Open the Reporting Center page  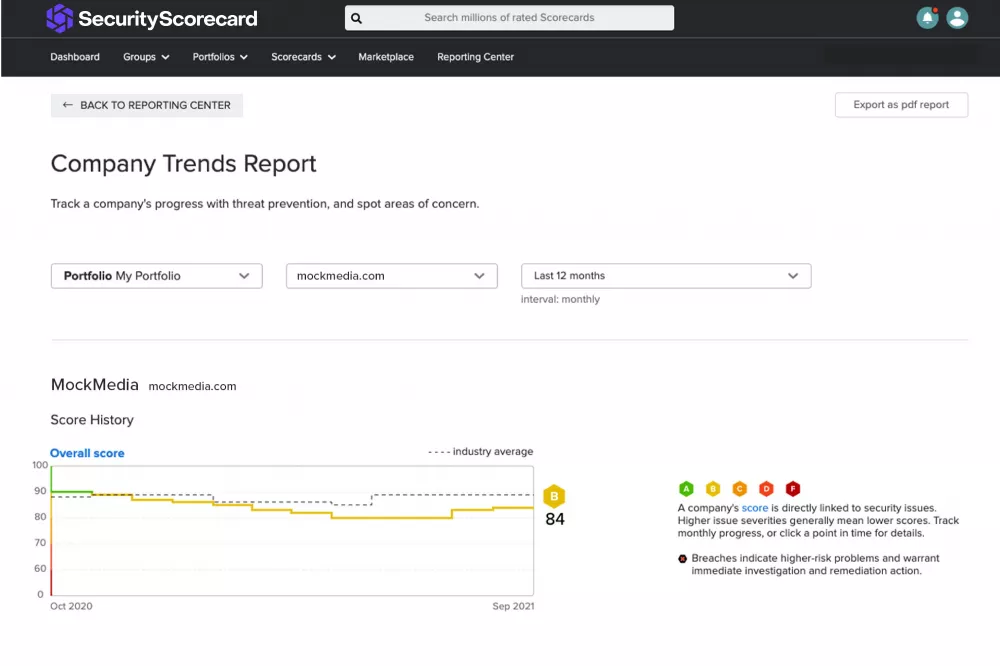[x=475, y=57]
